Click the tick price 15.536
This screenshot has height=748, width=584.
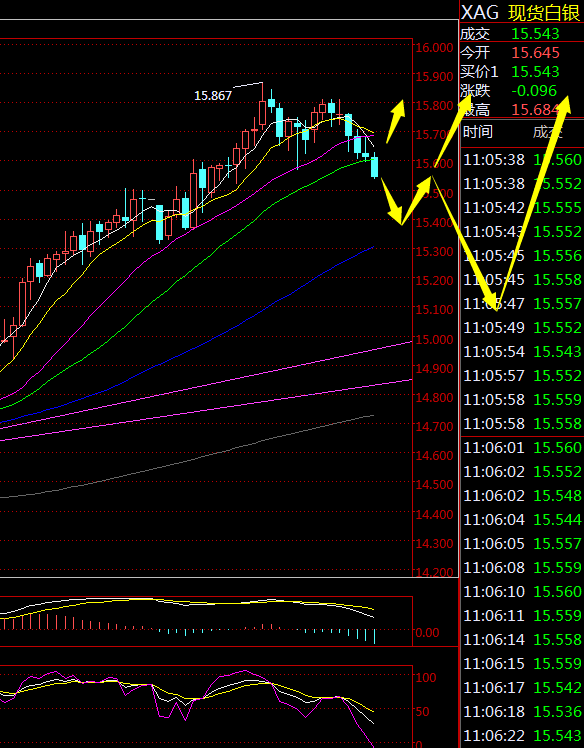pyautogui.click(x=557, y=711)
